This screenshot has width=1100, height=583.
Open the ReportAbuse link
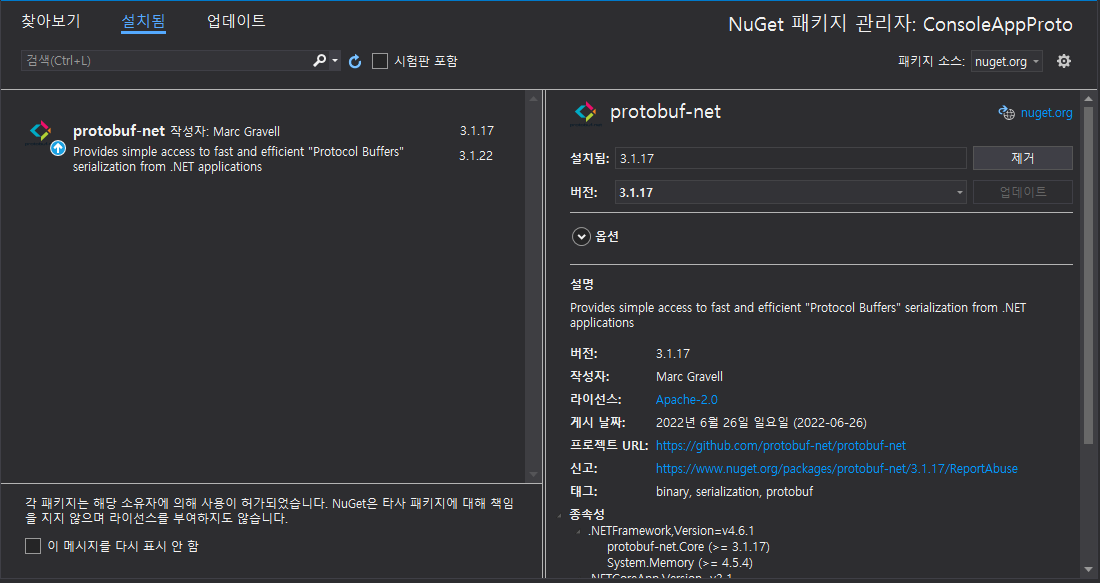(837, 469)
